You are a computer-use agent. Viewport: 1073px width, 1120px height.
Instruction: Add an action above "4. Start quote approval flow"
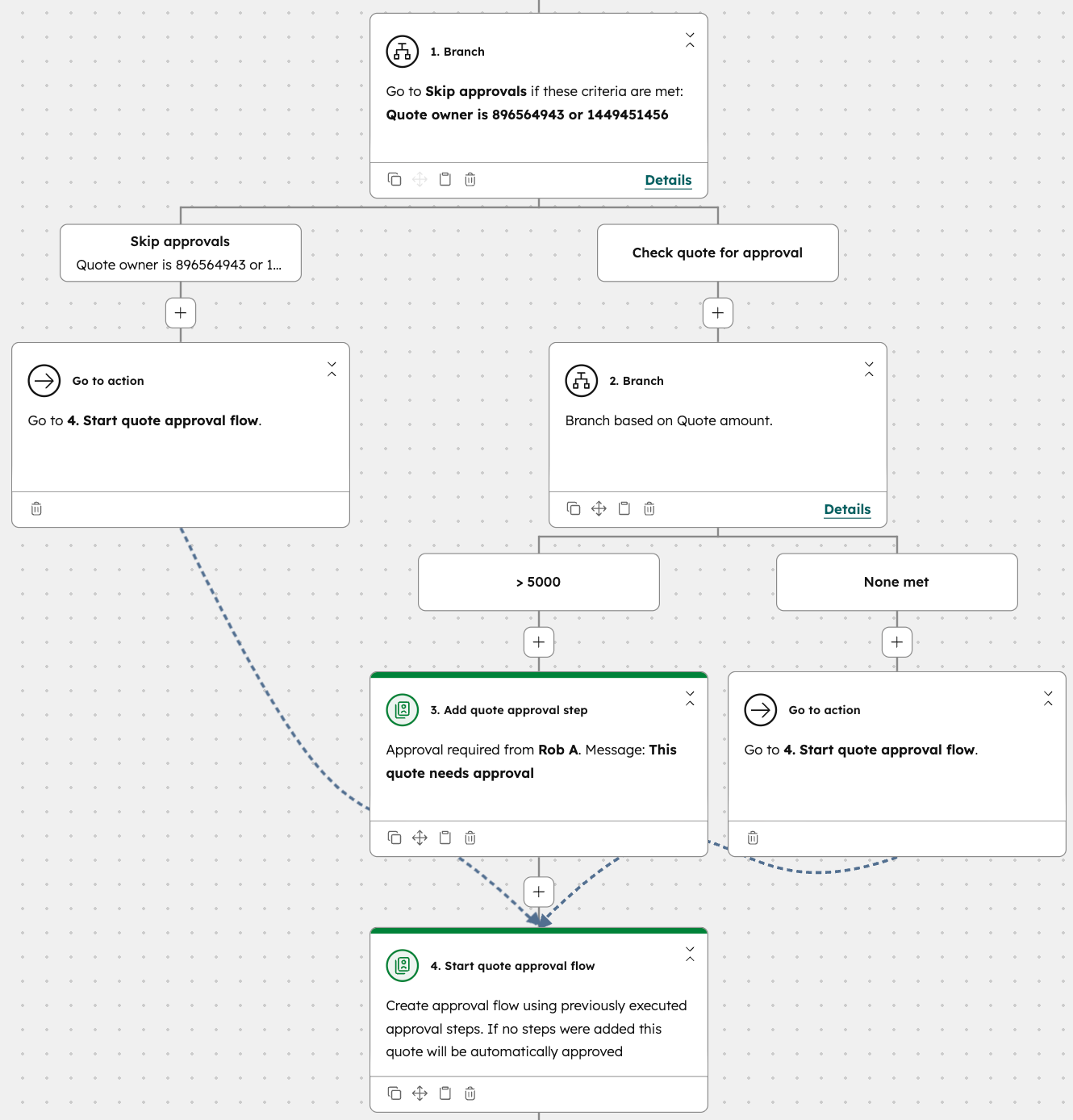coord(538,892)
